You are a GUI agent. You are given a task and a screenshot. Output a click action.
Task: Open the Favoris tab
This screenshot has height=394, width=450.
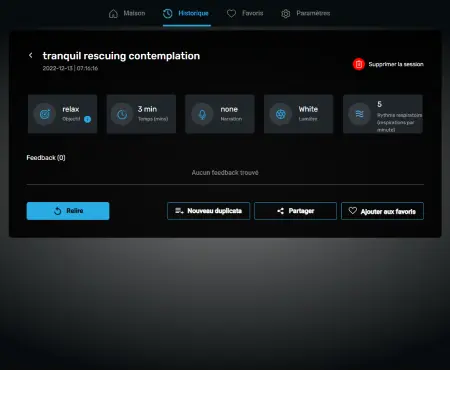(x=245, y=13)
